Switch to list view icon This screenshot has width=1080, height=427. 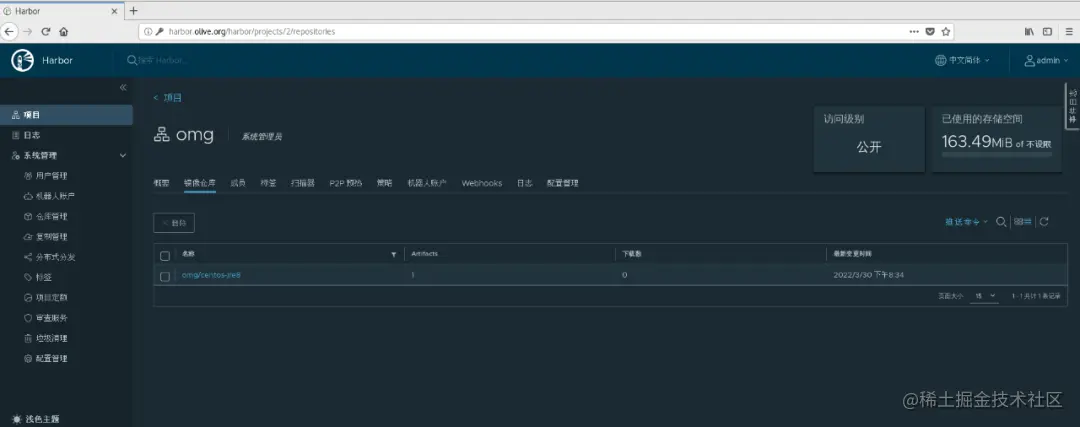(x=1027, y=222)
